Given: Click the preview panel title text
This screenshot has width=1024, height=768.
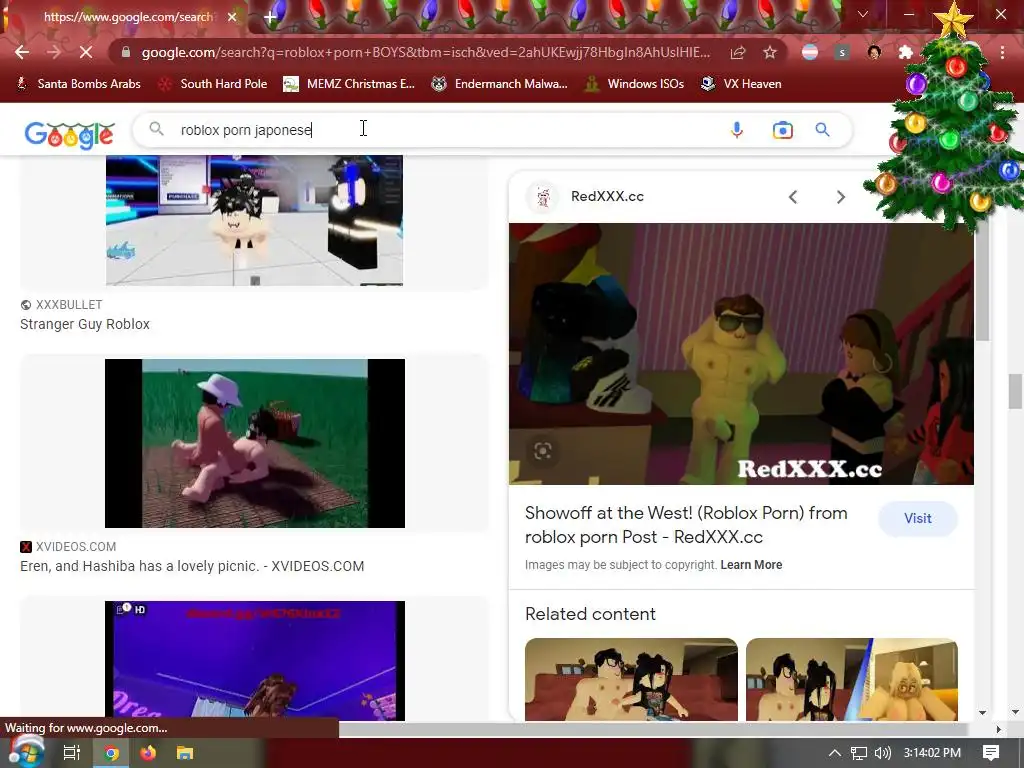Looking at the screenshot, I should [686, 525].
